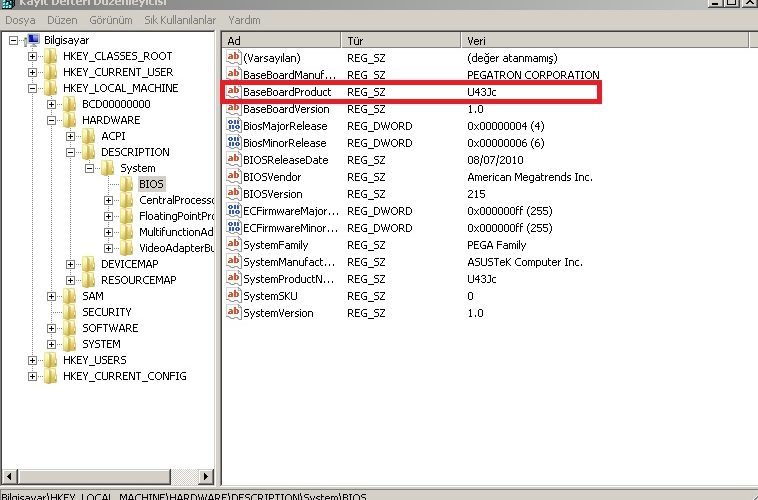Expand the HKEY_CLASSES_ROOT key
Viewport: 758px width, 500px height.
33,56
